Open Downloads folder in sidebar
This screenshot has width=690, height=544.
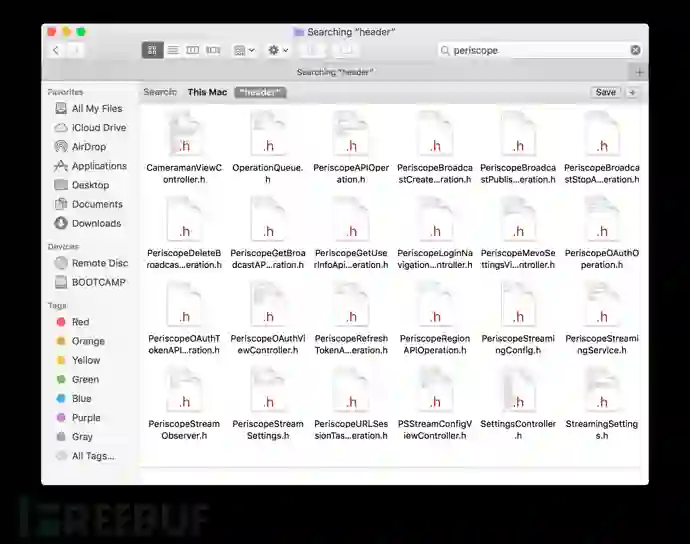[88, 223]
